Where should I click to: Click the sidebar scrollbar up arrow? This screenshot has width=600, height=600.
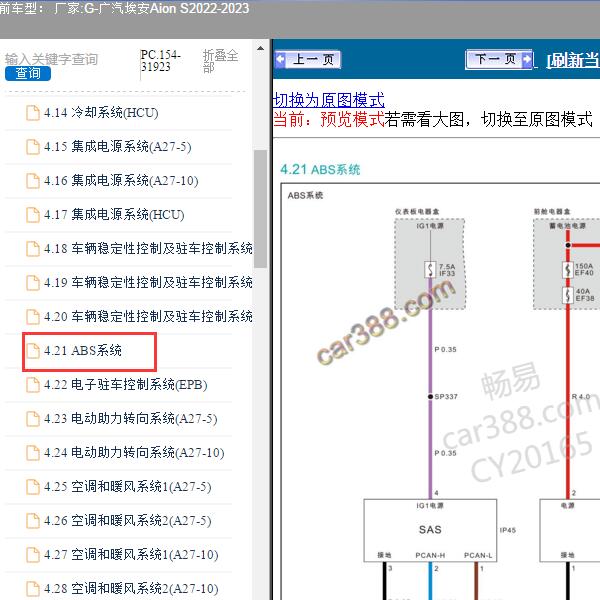click(261, 49)
